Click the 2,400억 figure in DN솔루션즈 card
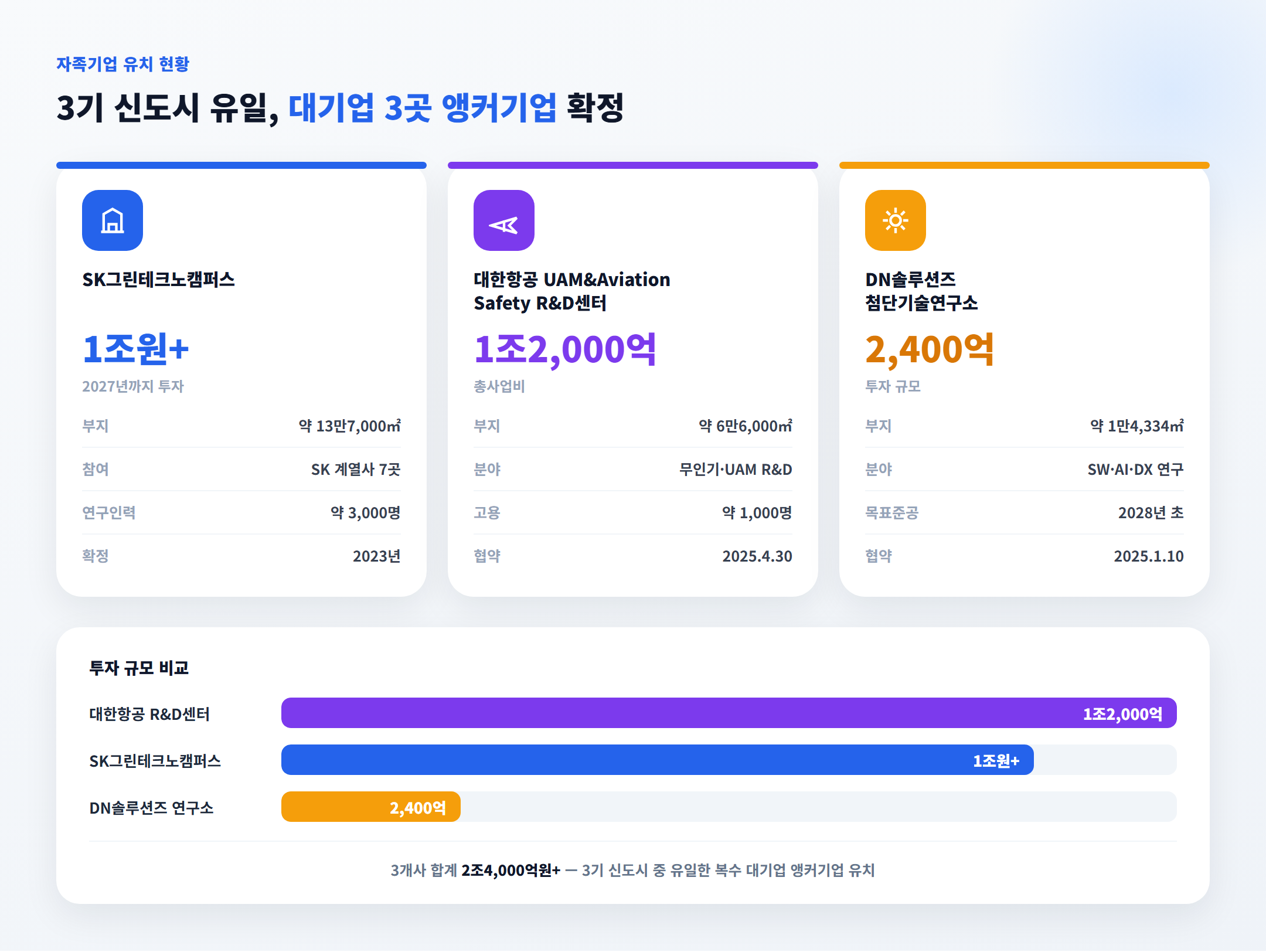Screen dimensions: 1266x952 coord(930,350)
